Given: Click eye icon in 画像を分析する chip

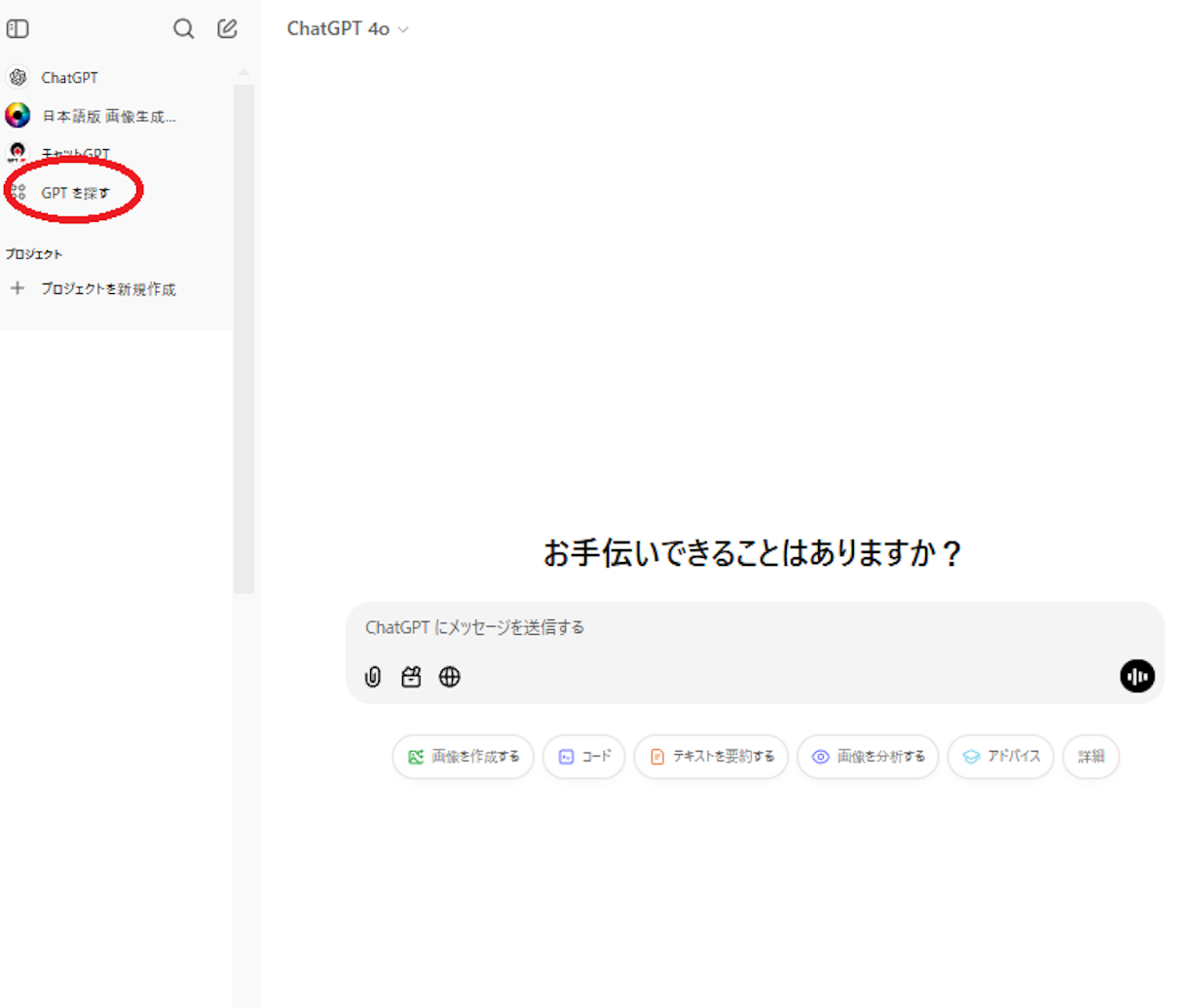Looking at the screenshot, I should pos(821,757).
